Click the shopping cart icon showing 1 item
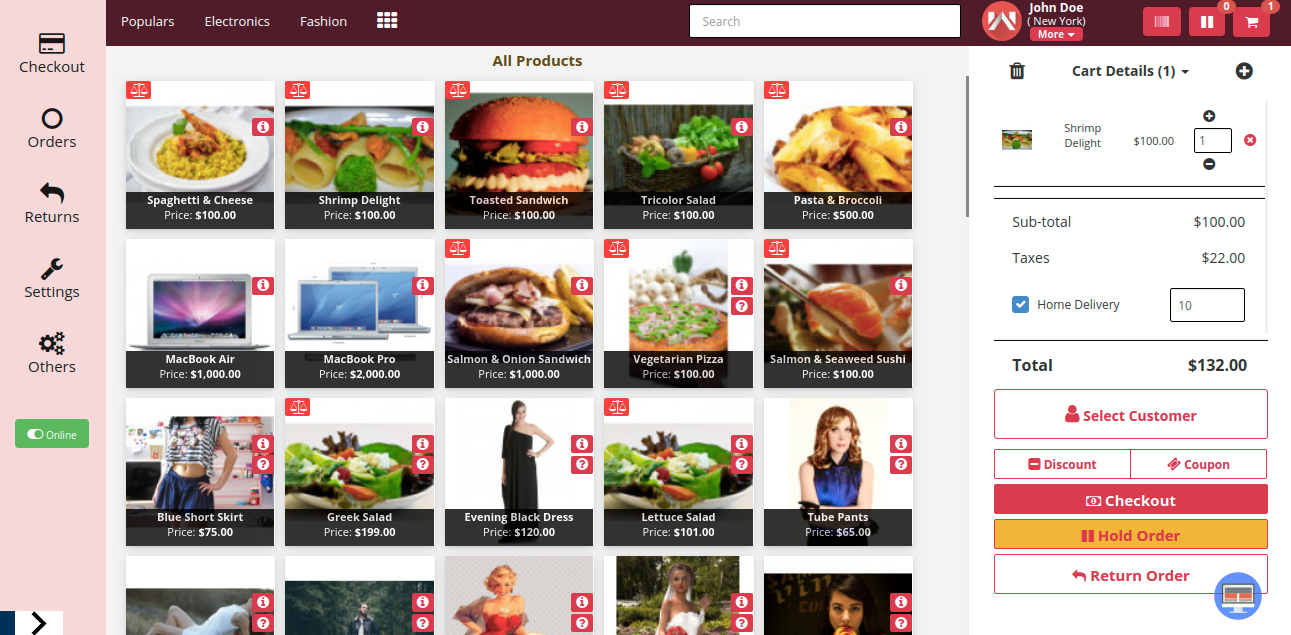Viewport: 1291px width, 635px height. point(1251,20)
